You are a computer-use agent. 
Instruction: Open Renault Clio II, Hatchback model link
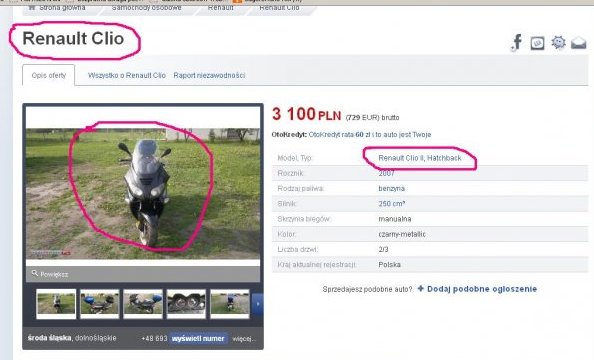click(420, 158)
